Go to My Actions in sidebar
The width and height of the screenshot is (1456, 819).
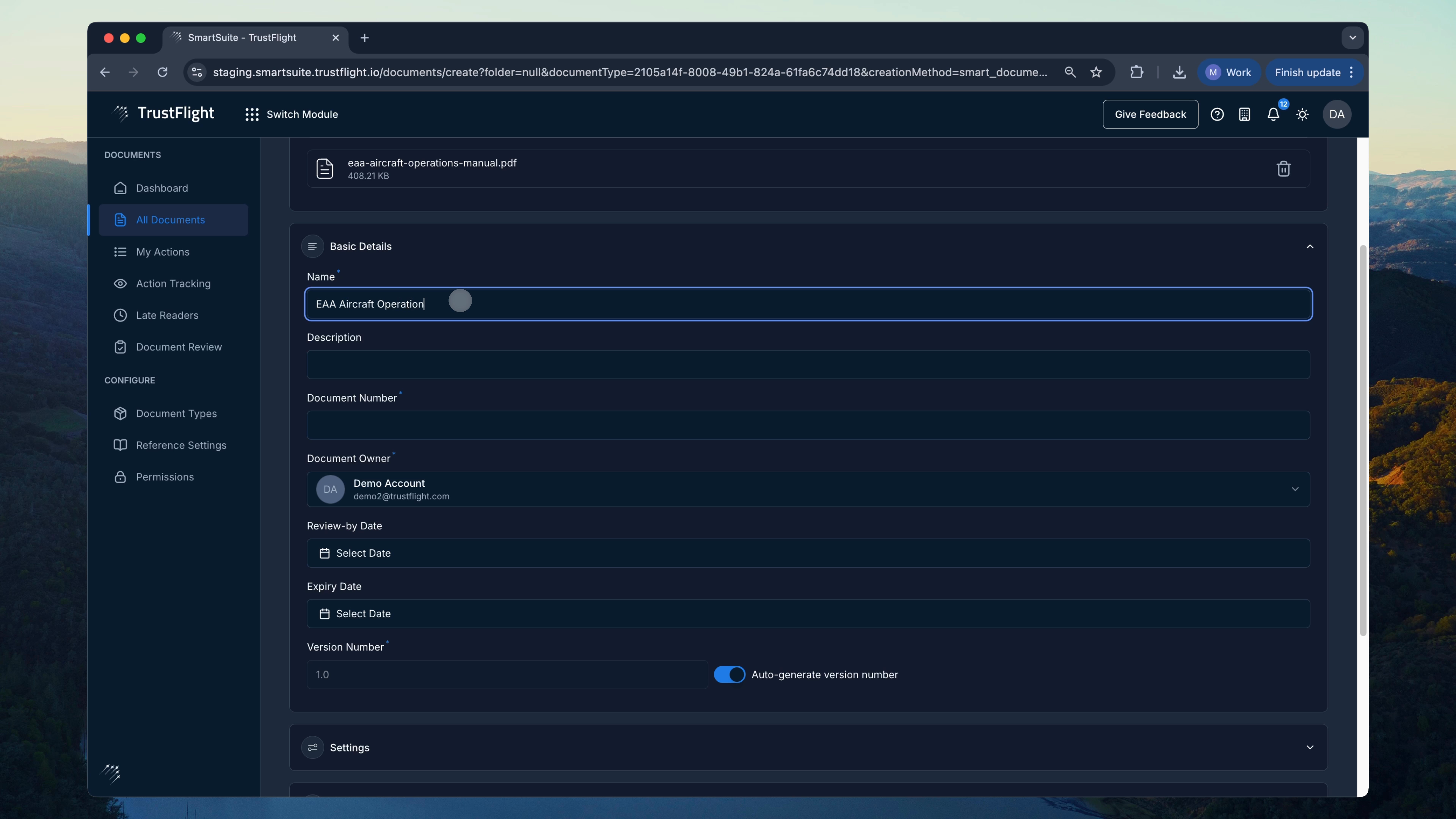click(x=163, y=251)
